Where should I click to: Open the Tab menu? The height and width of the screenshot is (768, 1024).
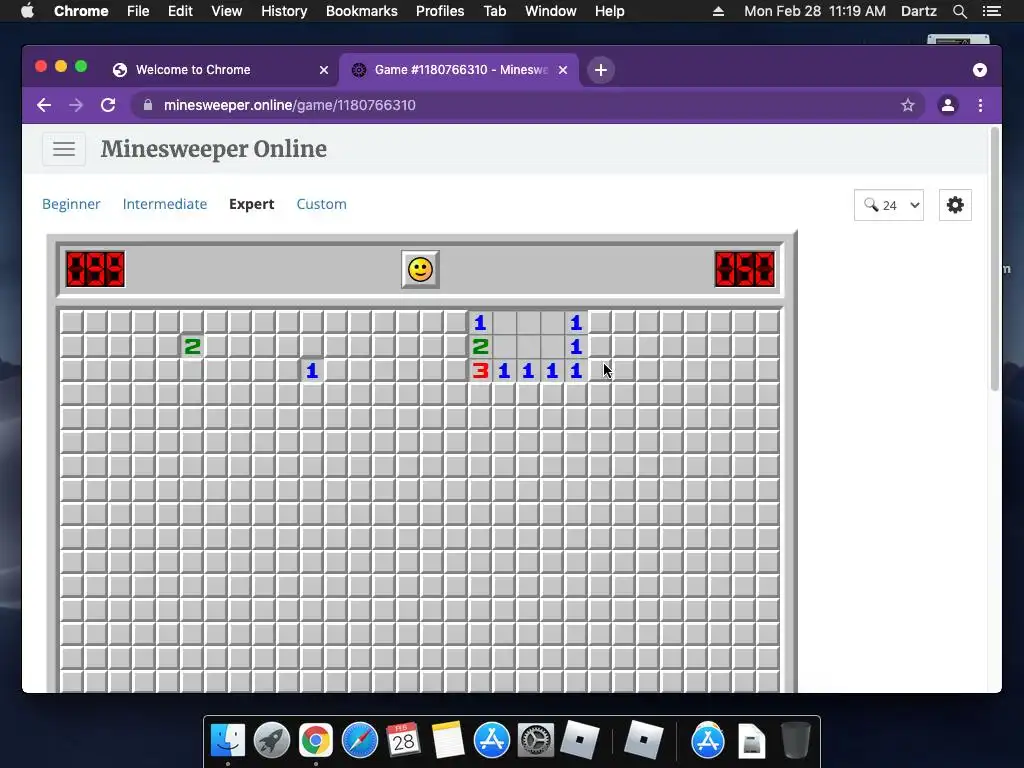click(x=494, y=11)
